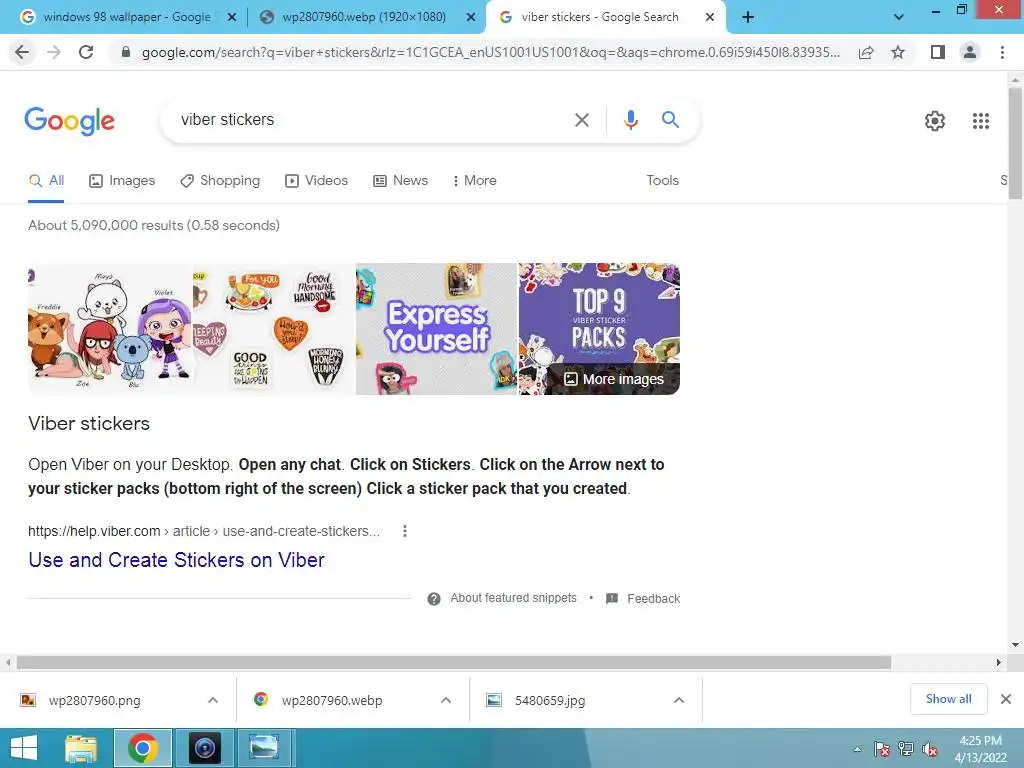Image resolution: width=1024 pixels, height=768 pixels.
Task: Select the All results tab
Action: [46, 181]
